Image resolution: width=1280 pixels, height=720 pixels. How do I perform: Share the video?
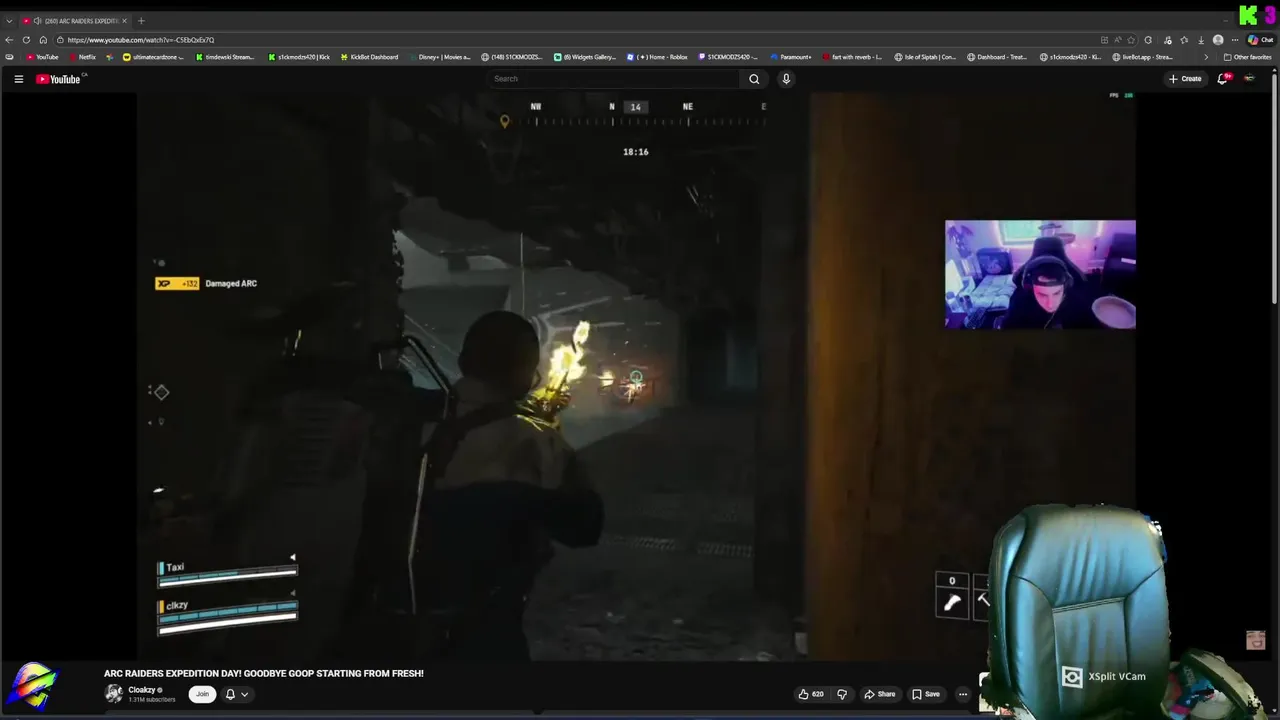[880, 694]
